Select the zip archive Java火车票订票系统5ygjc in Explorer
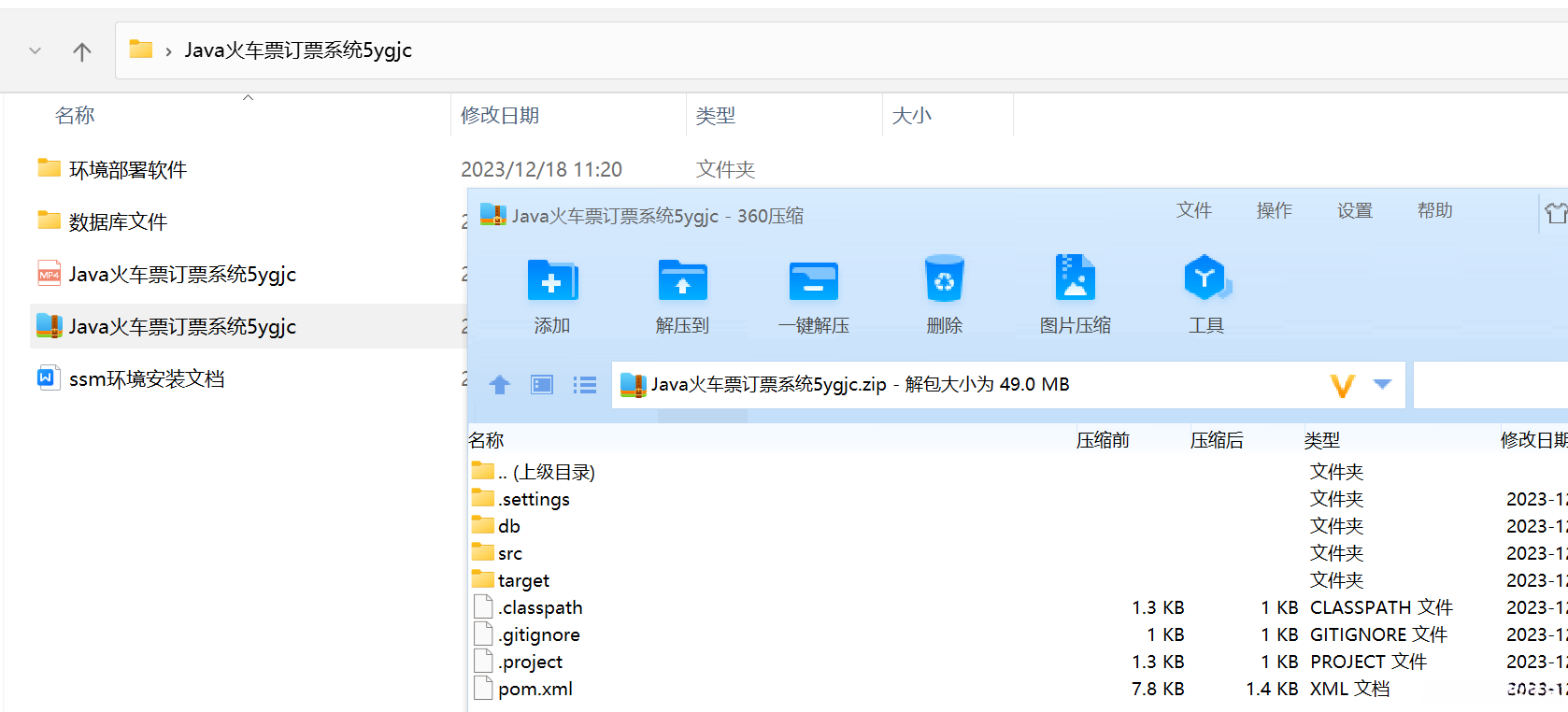This screenshot has height=712, width=1568. [182, 326]
